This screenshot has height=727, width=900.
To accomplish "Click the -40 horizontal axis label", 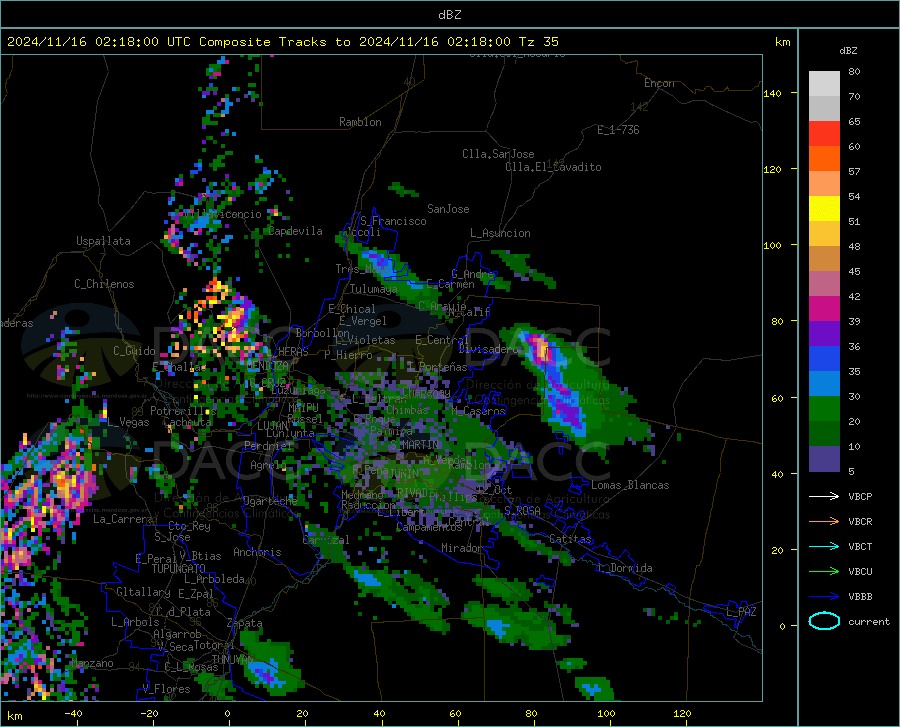I will coord(73,713).
